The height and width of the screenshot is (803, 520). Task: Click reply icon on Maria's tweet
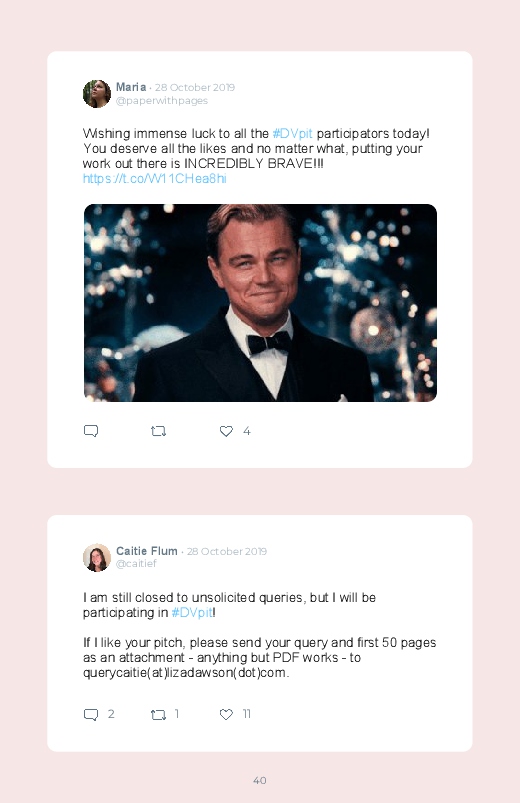(x=91, y=431)
